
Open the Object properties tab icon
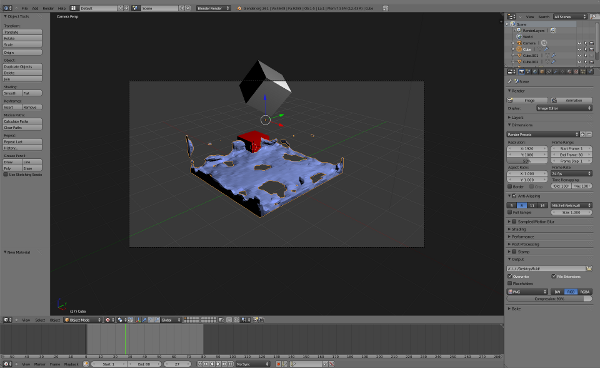542,72
